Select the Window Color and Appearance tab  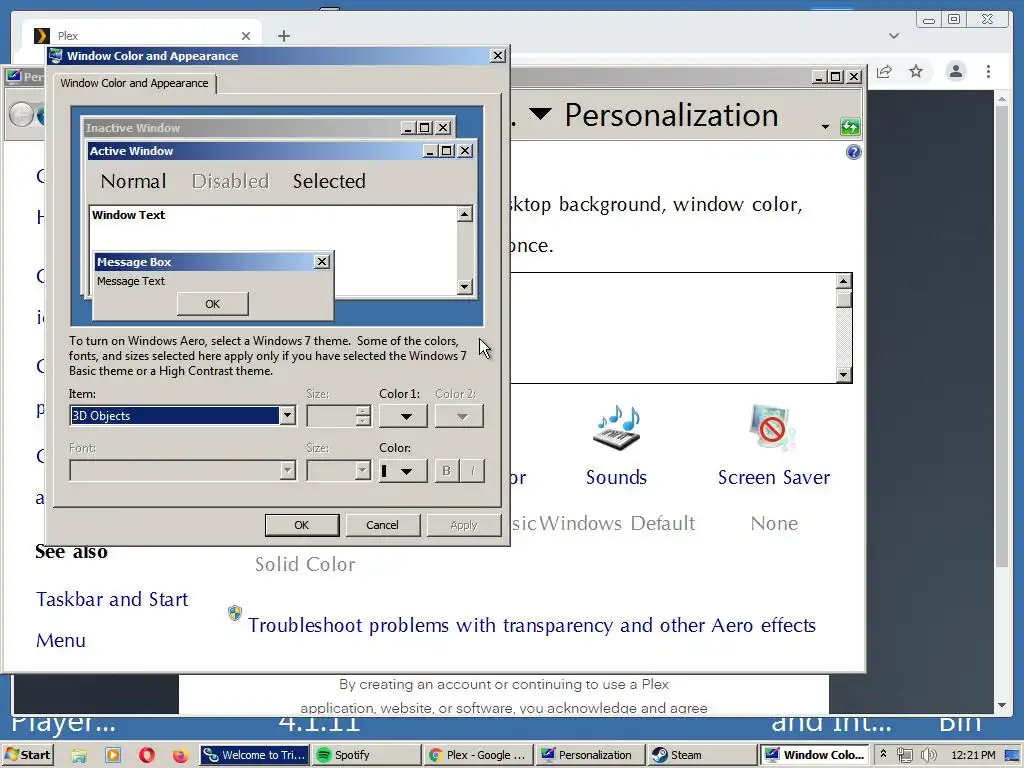[x=135, y=83]
